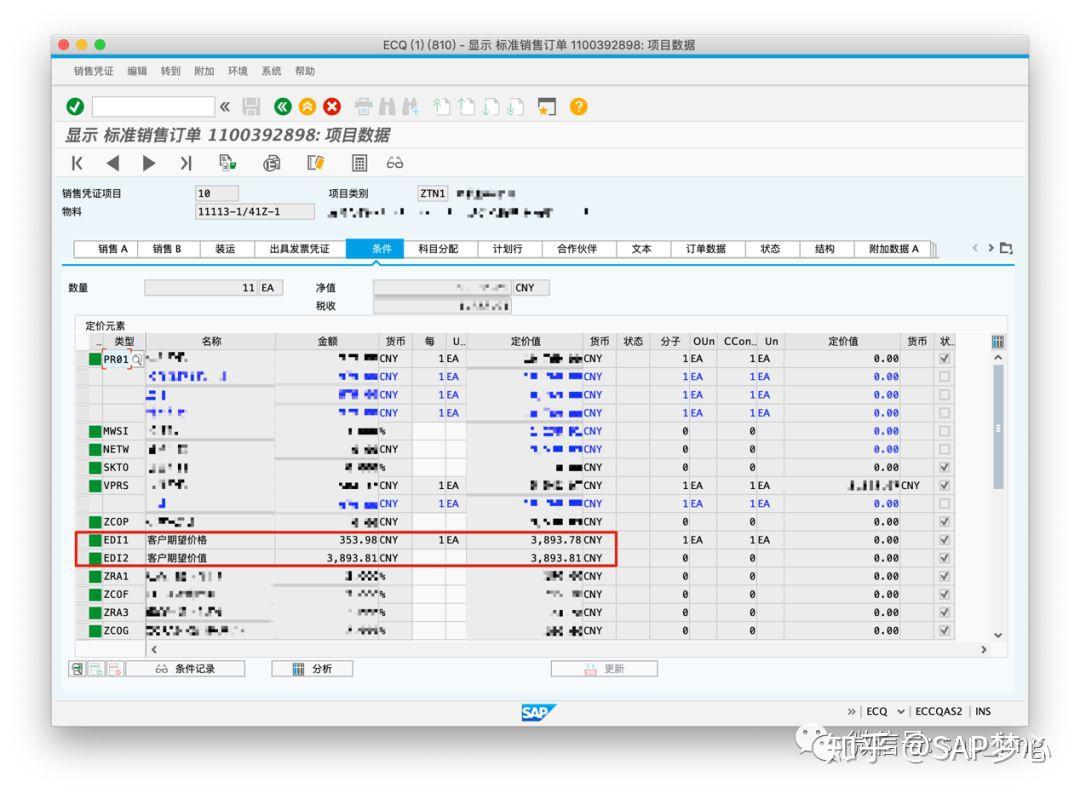
Task: Click the 物料 field 11113-1/41Z-1
Action: 255,211
